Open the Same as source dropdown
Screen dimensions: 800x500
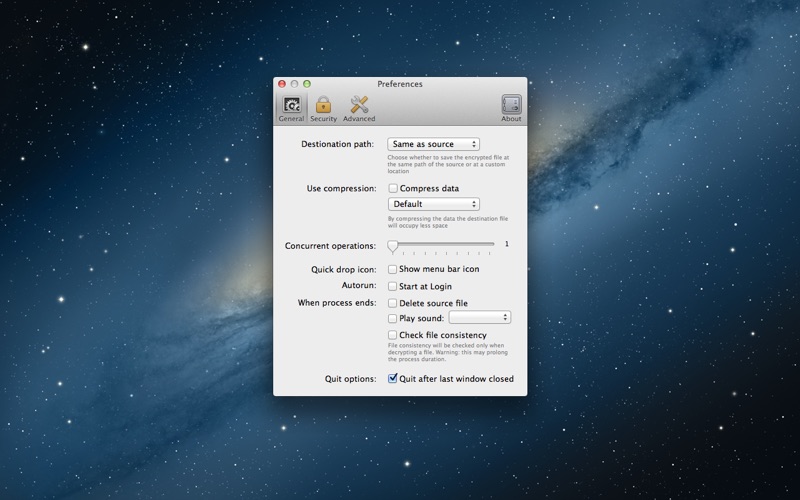[433, 144]
